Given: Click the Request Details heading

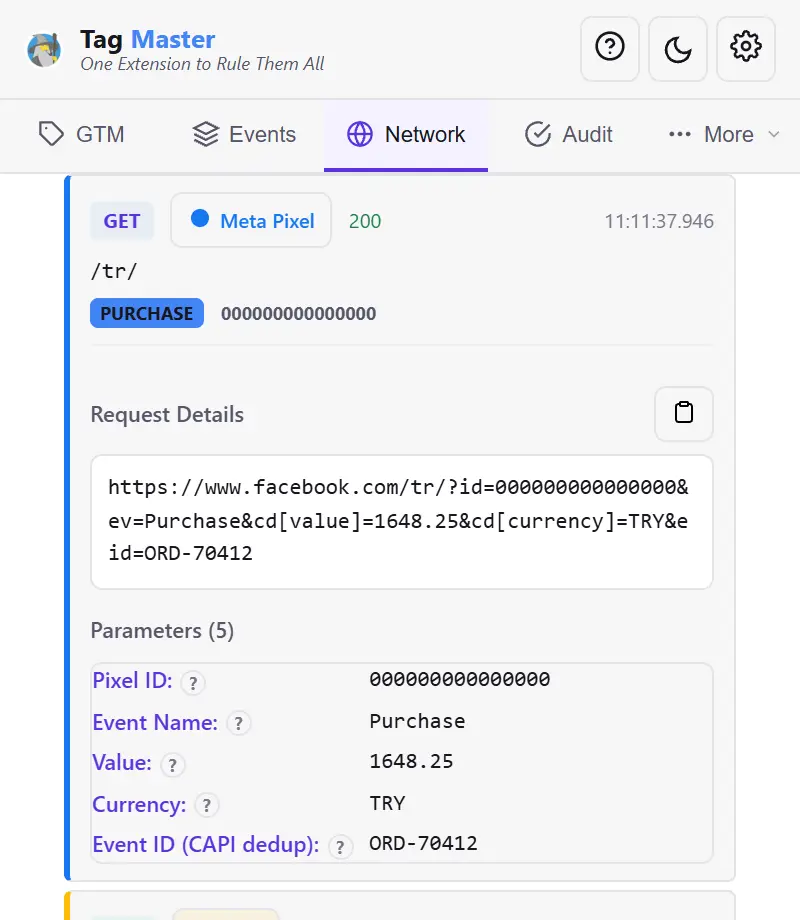Looking at the screenshot, I should point(167,414).
